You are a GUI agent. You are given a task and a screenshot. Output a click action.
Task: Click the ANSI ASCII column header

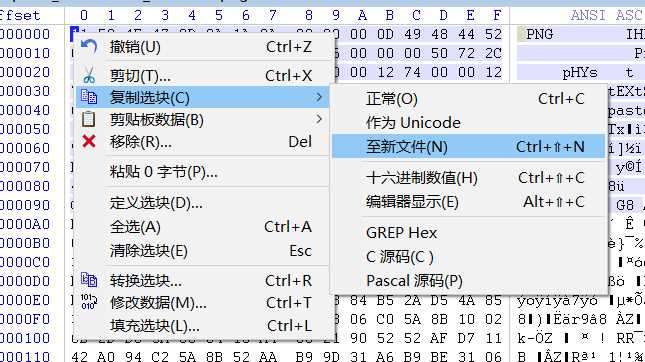click(x=607, y=15)
